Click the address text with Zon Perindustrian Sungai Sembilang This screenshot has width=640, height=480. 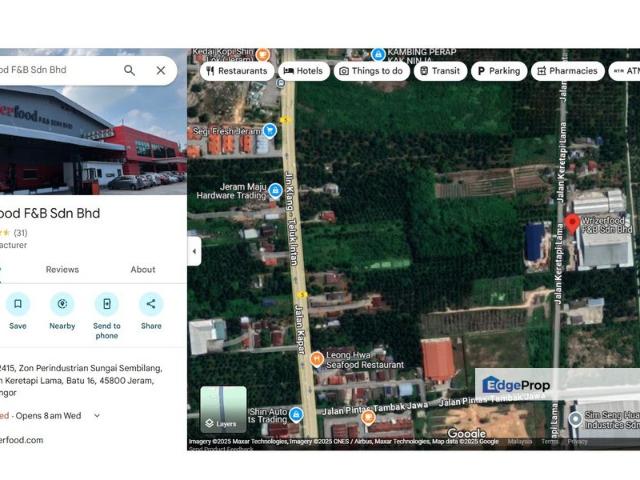click(82, 380)
